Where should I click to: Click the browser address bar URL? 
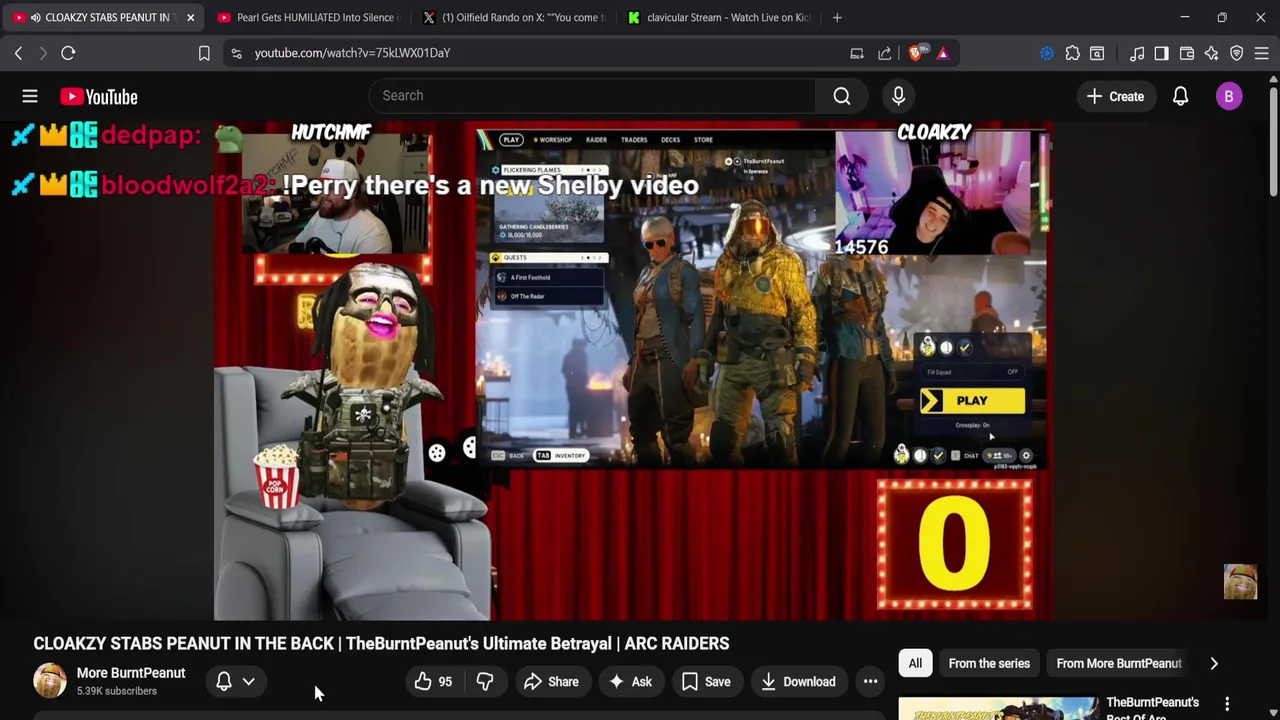coord(352,53)
